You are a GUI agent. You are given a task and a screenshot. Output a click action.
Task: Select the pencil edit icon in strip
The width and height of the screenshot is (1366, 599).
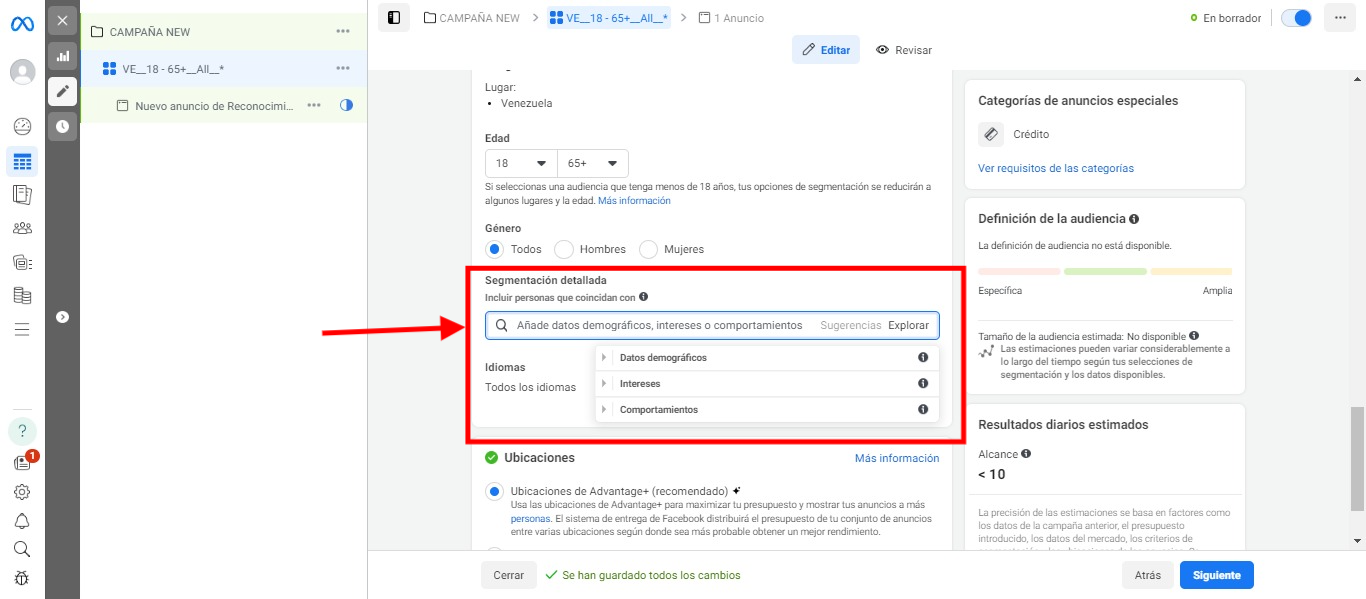(x=62, y=91)
